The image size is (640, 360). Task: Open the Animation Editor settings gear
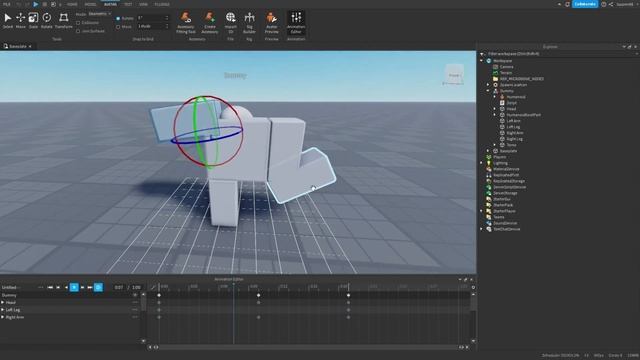tap(473, 287)
